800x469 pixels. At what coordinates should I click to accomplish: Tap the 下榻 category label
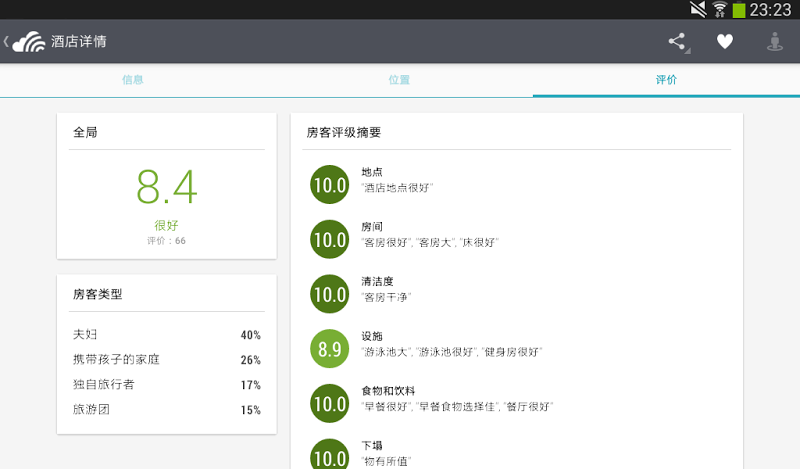372,446
